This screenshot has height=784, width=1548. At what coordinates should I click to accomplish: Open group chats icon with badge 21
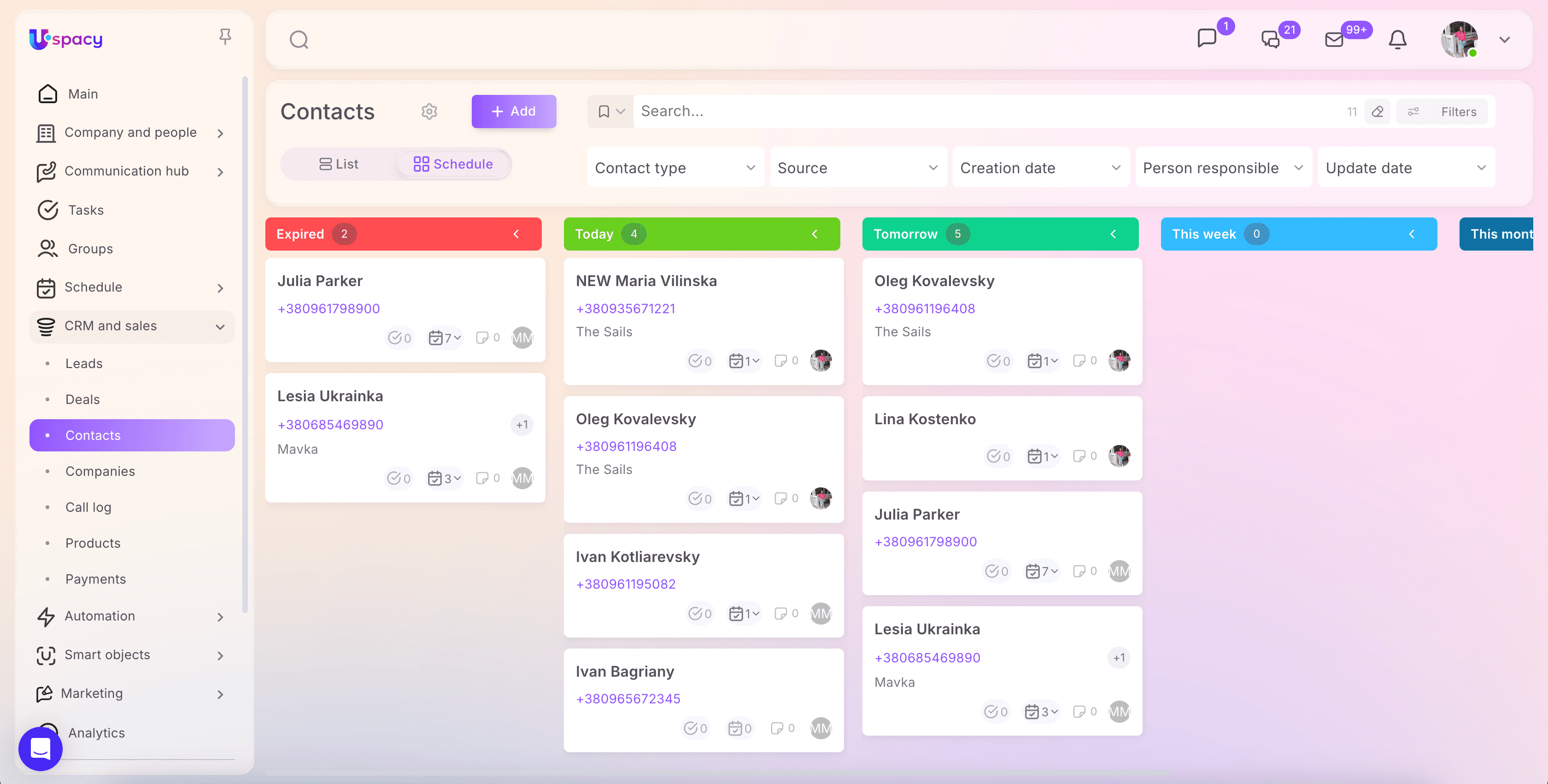[x=1270, y=40]
